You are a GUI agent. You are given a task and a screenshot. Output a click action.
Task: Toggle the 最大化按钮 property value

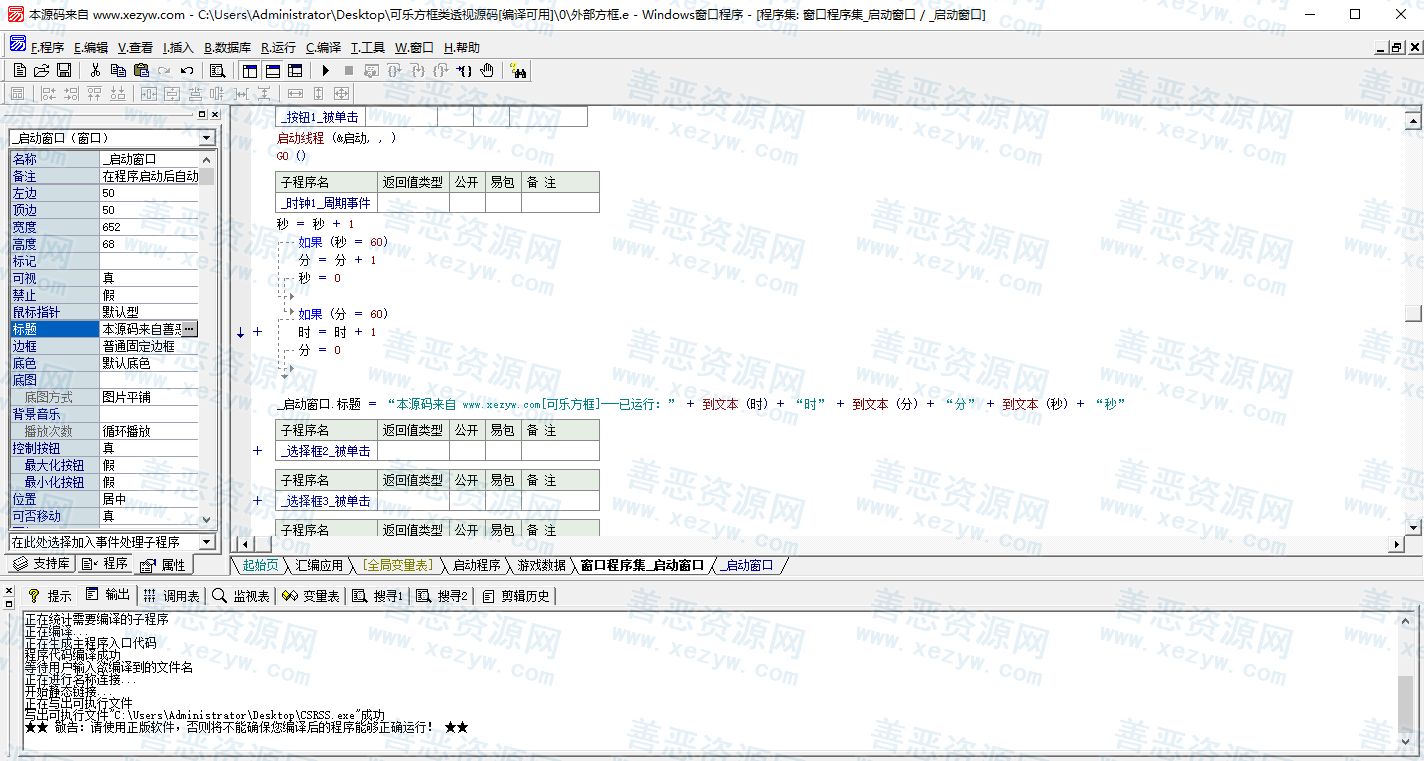[x=150, y=465]
